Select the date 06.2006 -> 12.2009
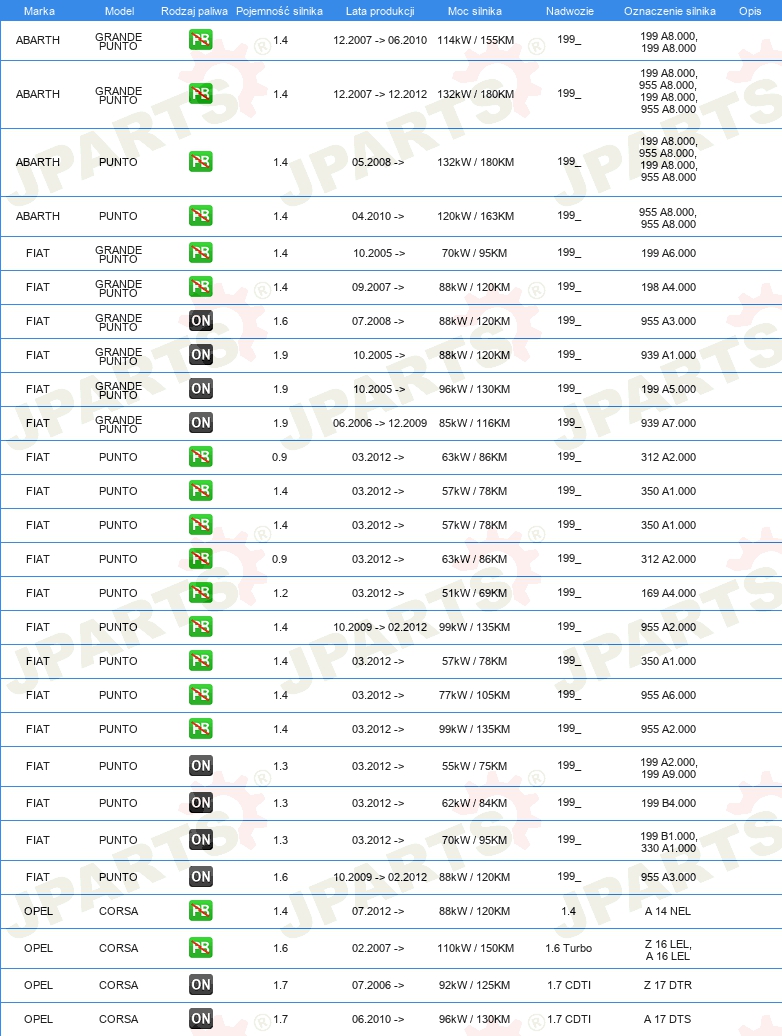This screenshot has width=782, height=1036. (x=380, y=424)
